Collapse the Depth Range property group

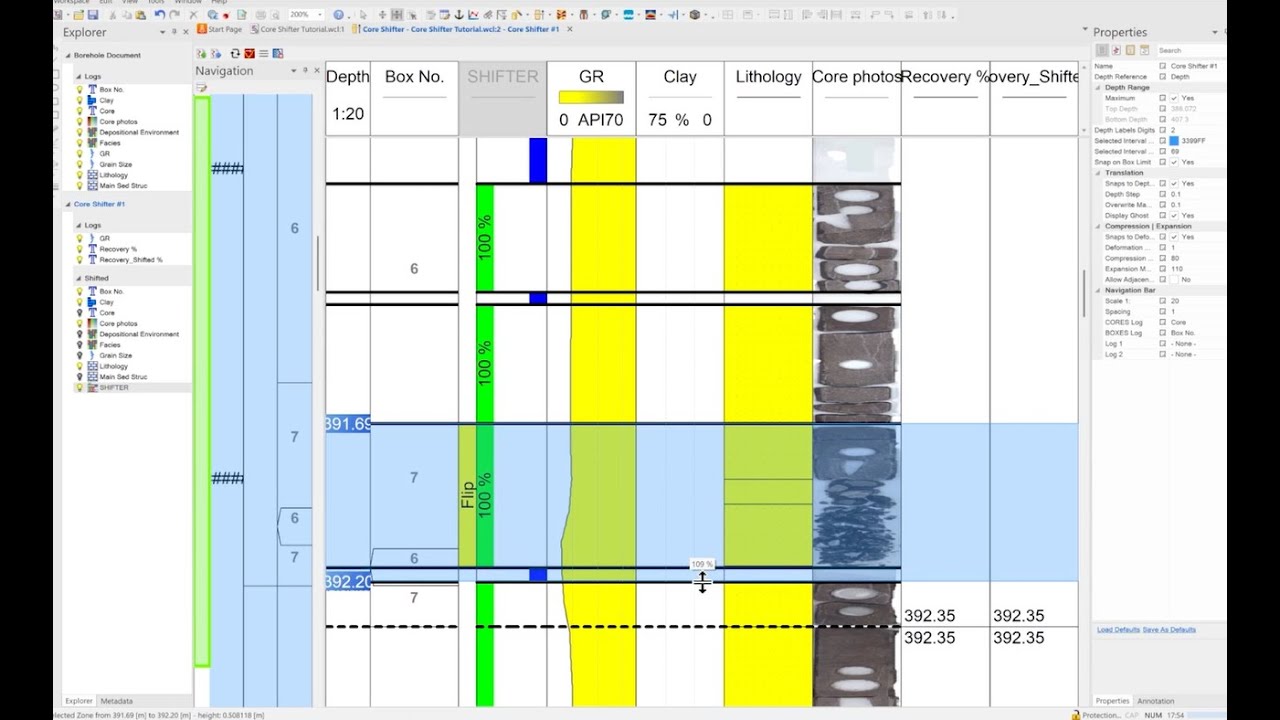click(x=1098, y=88)
